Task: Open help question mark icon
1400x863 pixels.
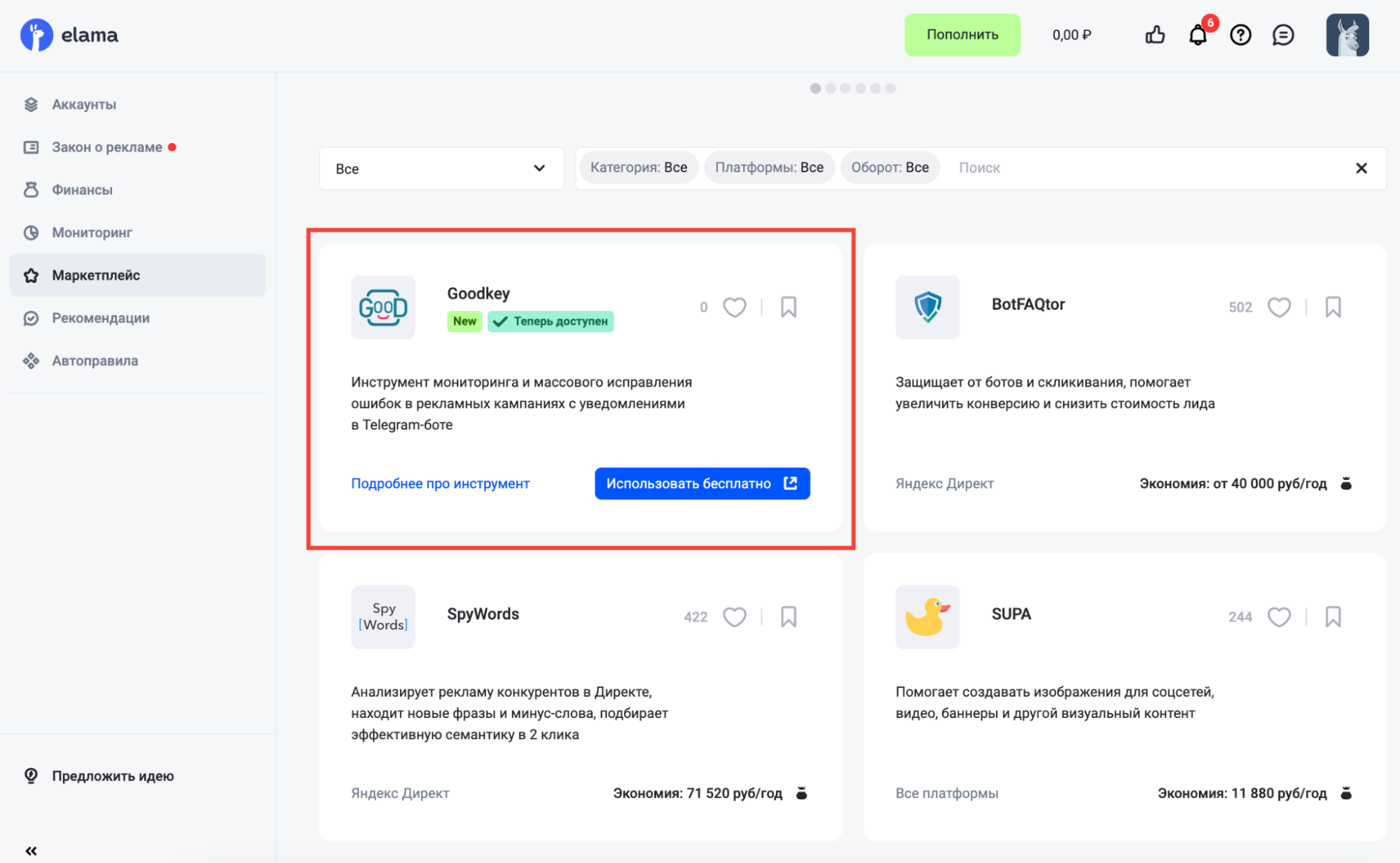Action: pos(1240,35)
